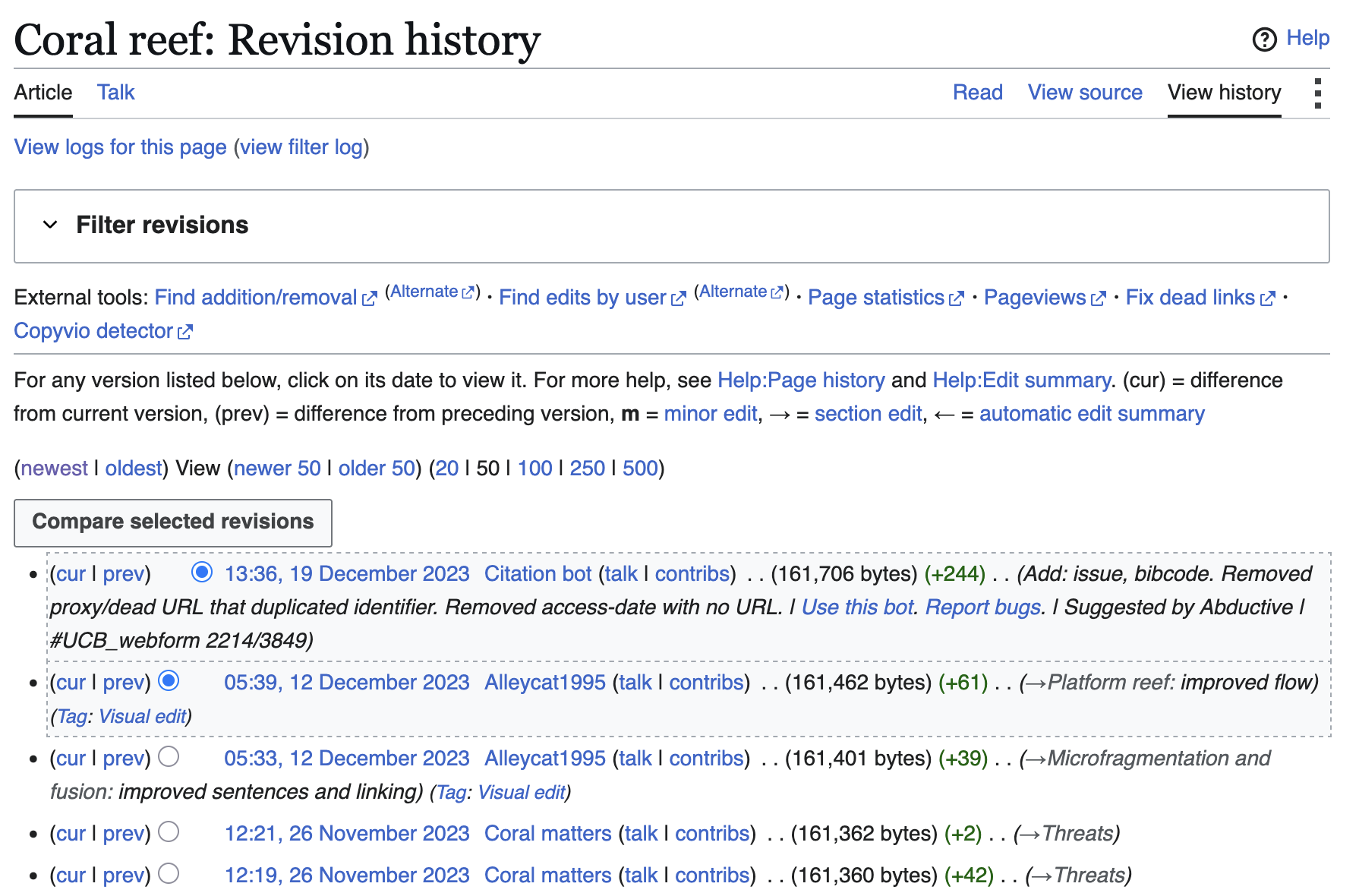Follow the section edit link
This screenshot has width=1359, height=896.
[869, 414]
